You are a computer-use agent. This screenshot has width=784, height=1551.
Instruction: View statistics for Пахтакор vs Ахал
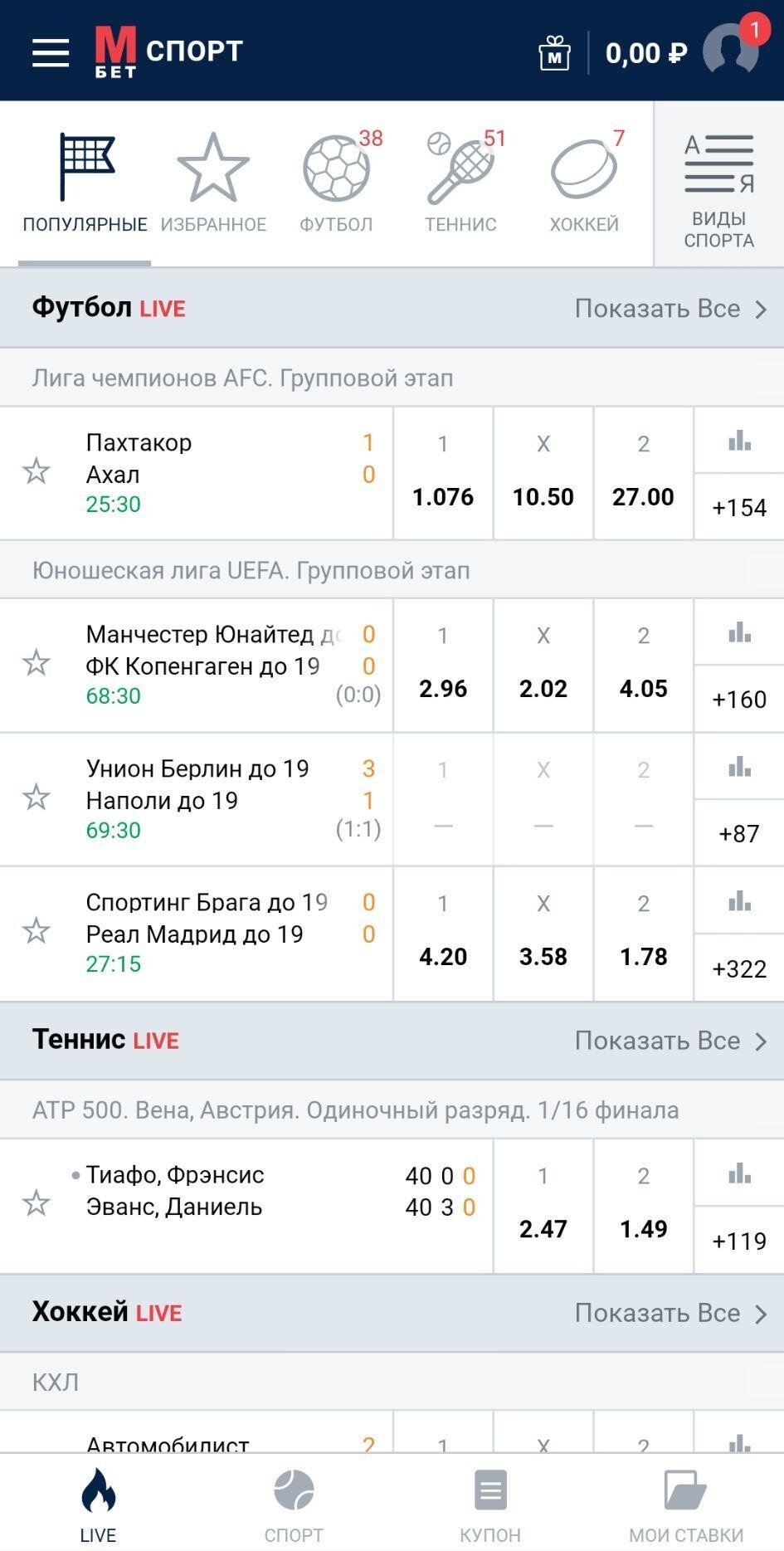pos(739,441)
